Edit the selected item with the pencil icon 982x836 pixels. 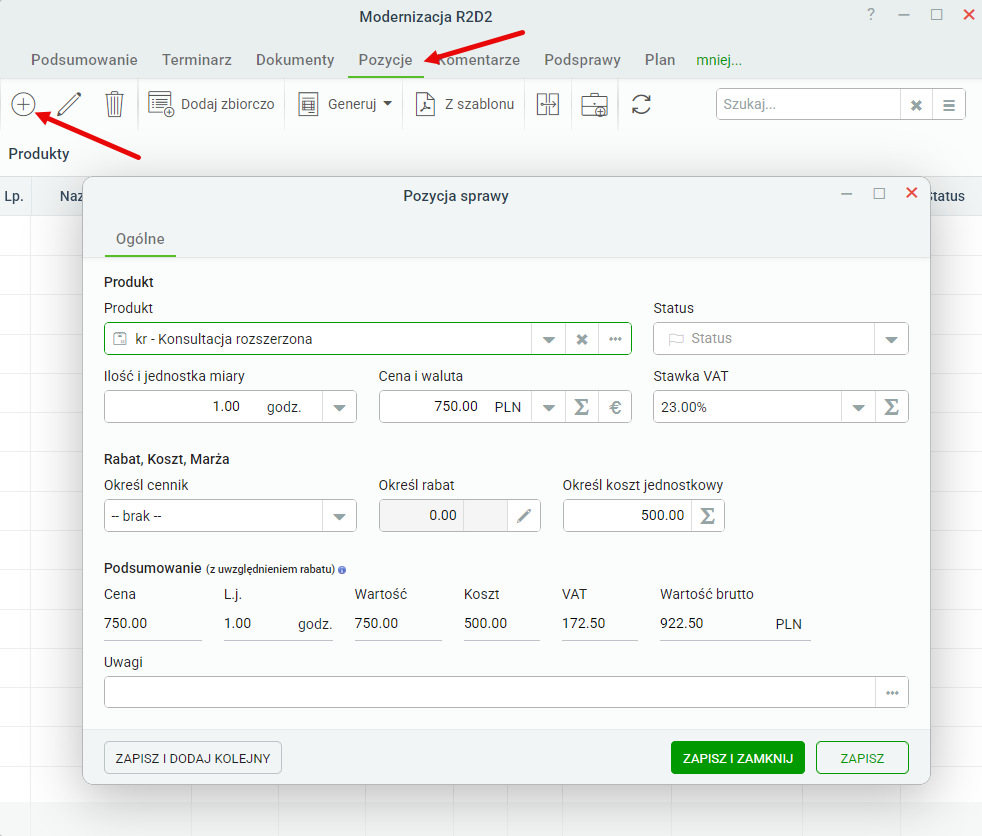69,104
